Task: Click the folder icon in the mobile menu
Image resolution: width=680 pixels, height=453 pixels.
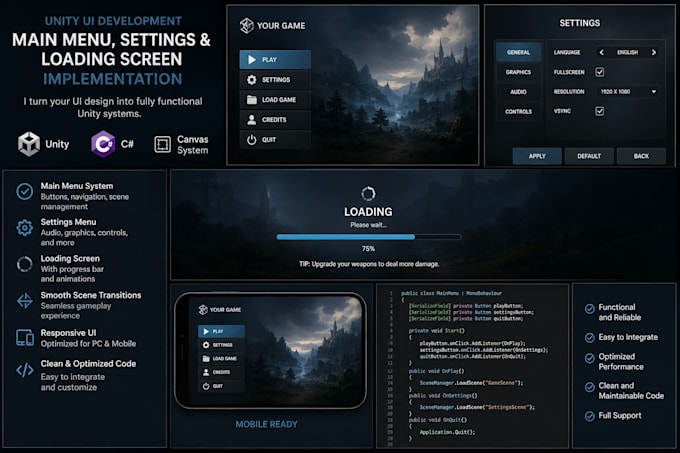Action: 206,358
